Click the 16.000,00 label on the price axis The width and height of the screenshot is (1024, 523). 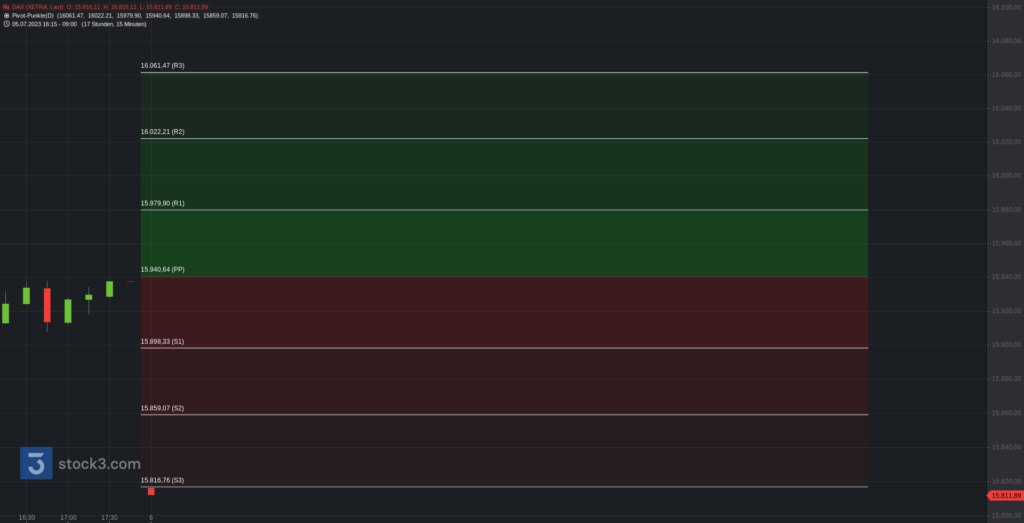pyautogui.click(x=1004, y=175)
